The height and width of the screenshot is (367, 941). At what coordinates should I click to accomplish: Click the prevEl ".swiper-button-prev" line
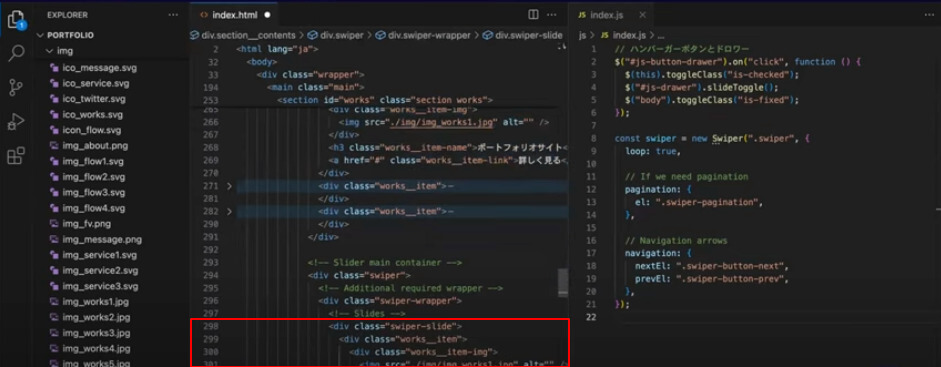pos(711,279)
